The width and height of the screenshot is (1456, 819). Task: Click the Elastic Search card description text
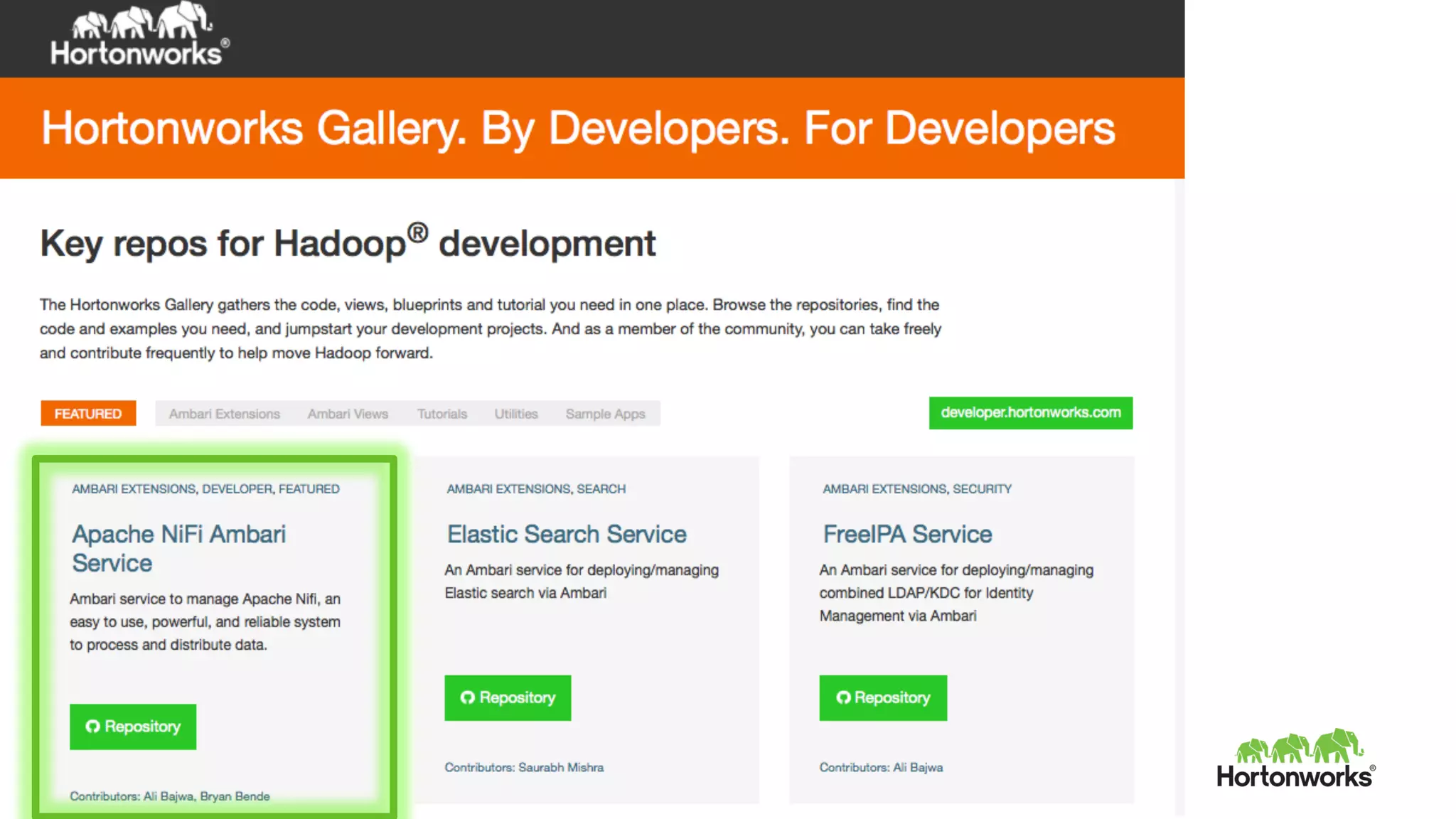pyautogui.click(x=582, y=582)
